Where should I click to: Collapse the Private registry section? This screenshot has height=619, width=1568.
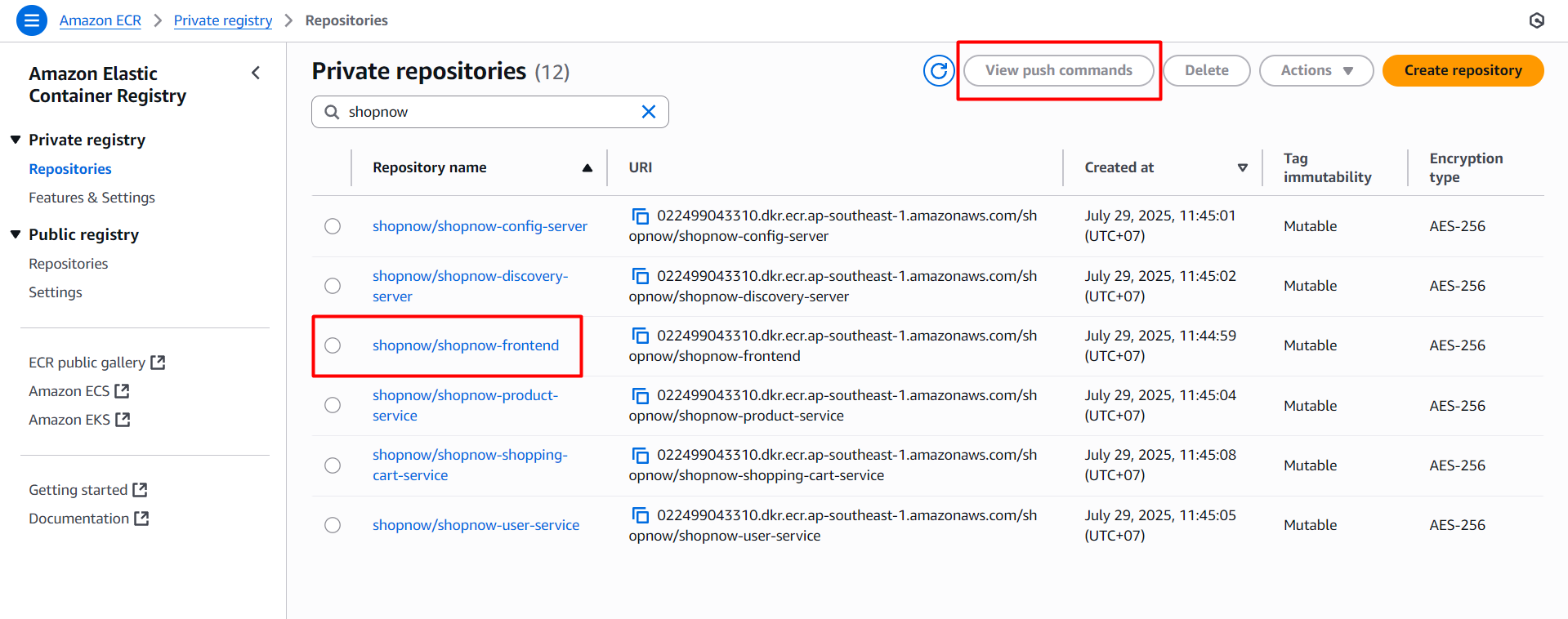(16, 140)
